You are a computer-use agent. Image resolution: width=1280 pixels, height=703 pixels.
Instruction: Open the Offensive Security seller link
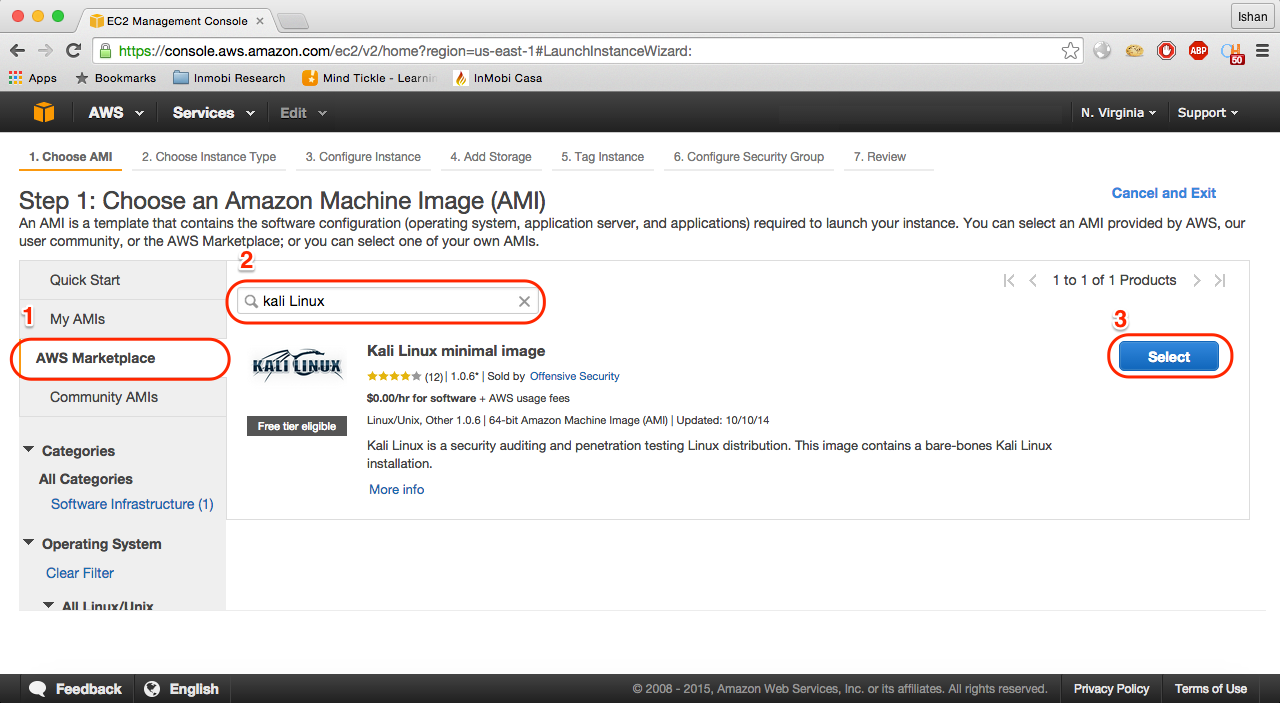click(574, 377)
